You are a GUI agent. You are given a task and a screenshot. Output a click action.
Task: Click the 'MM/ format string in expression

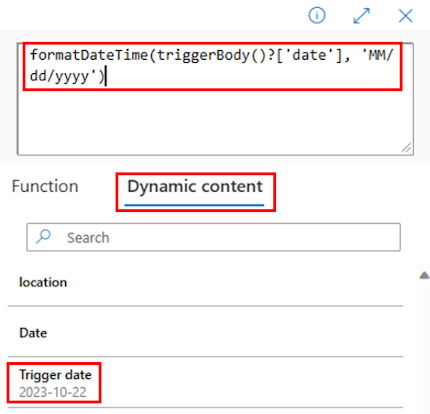(378, 55)
